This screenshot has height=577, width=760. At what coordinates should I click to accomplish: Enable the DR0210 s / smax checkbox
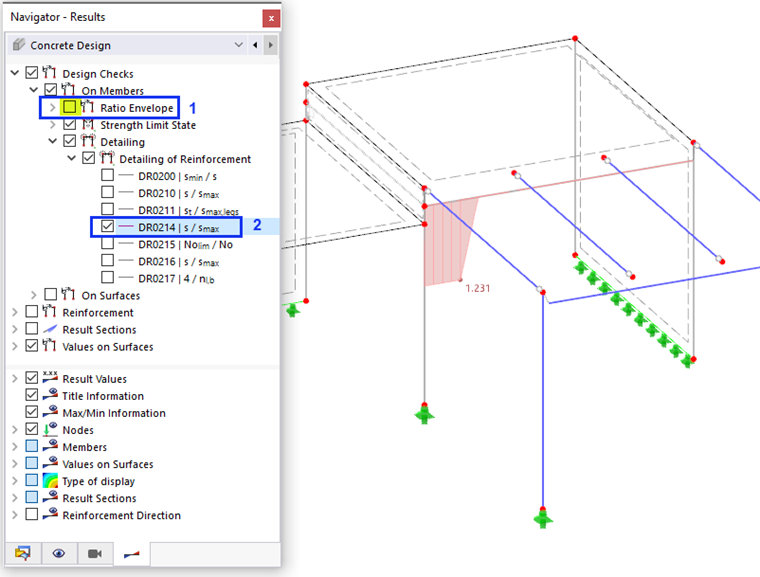coord(108,192)
